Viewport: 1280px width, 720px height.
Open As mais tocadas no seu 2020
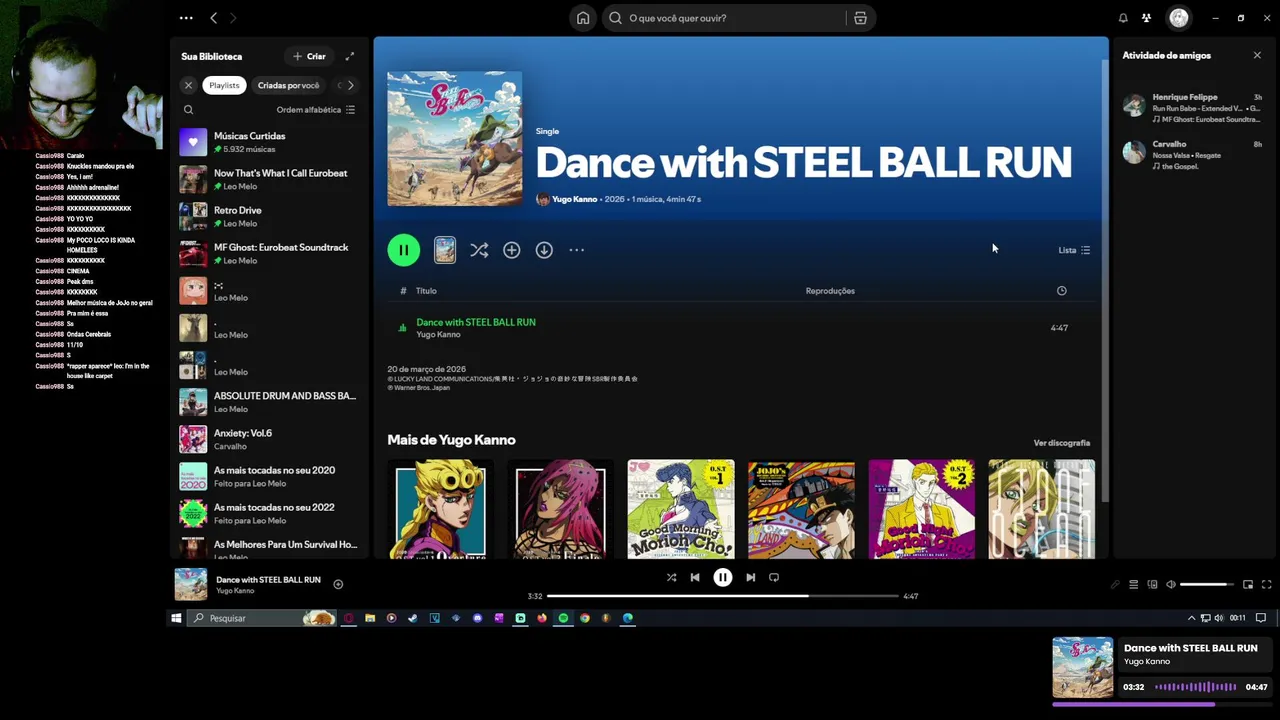click(268, 476)
